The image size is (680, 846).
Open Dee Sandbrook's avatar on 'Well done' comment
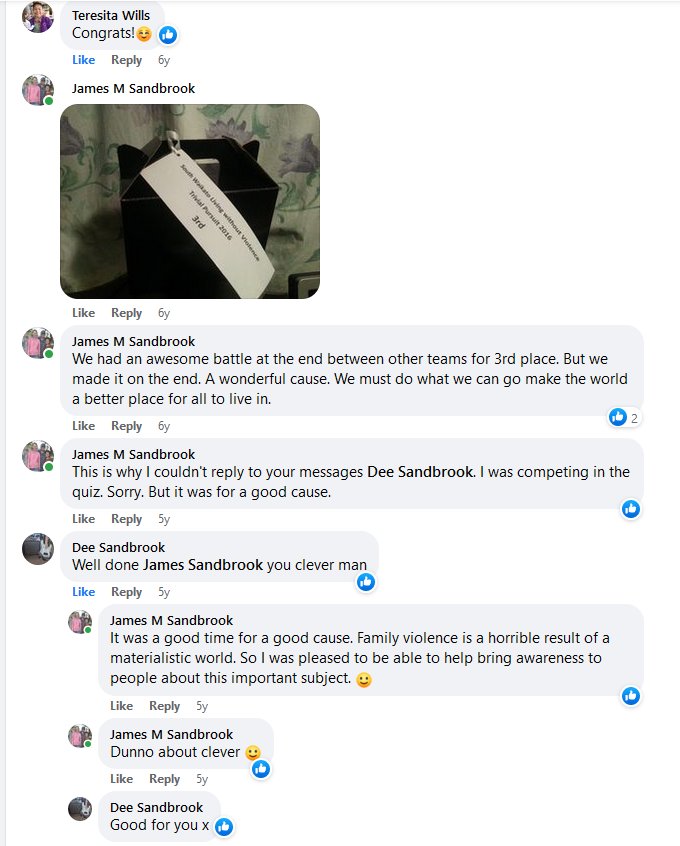tap(38, 549)
